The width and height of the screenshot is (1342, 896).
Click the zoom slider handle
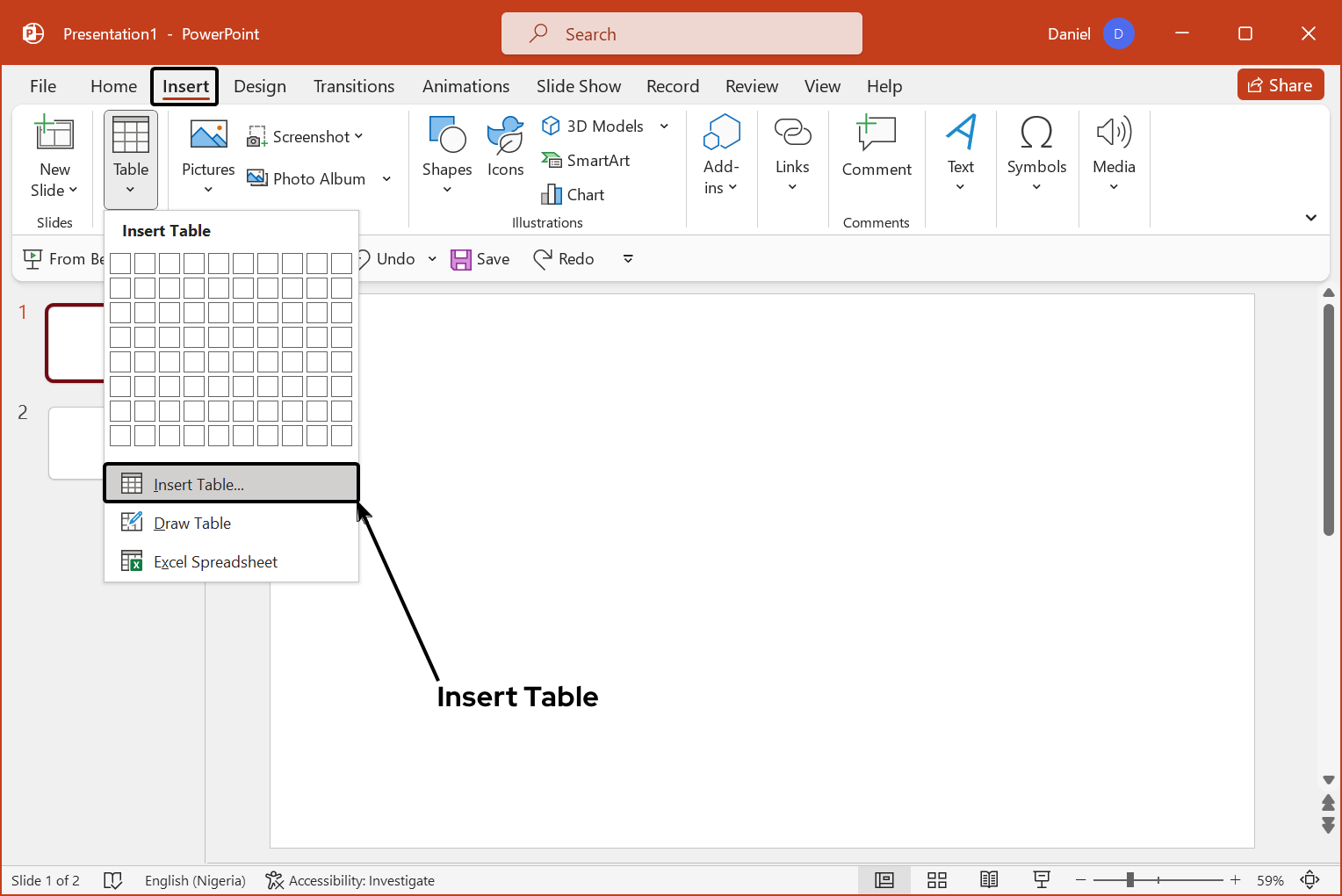coord(1130,880)
